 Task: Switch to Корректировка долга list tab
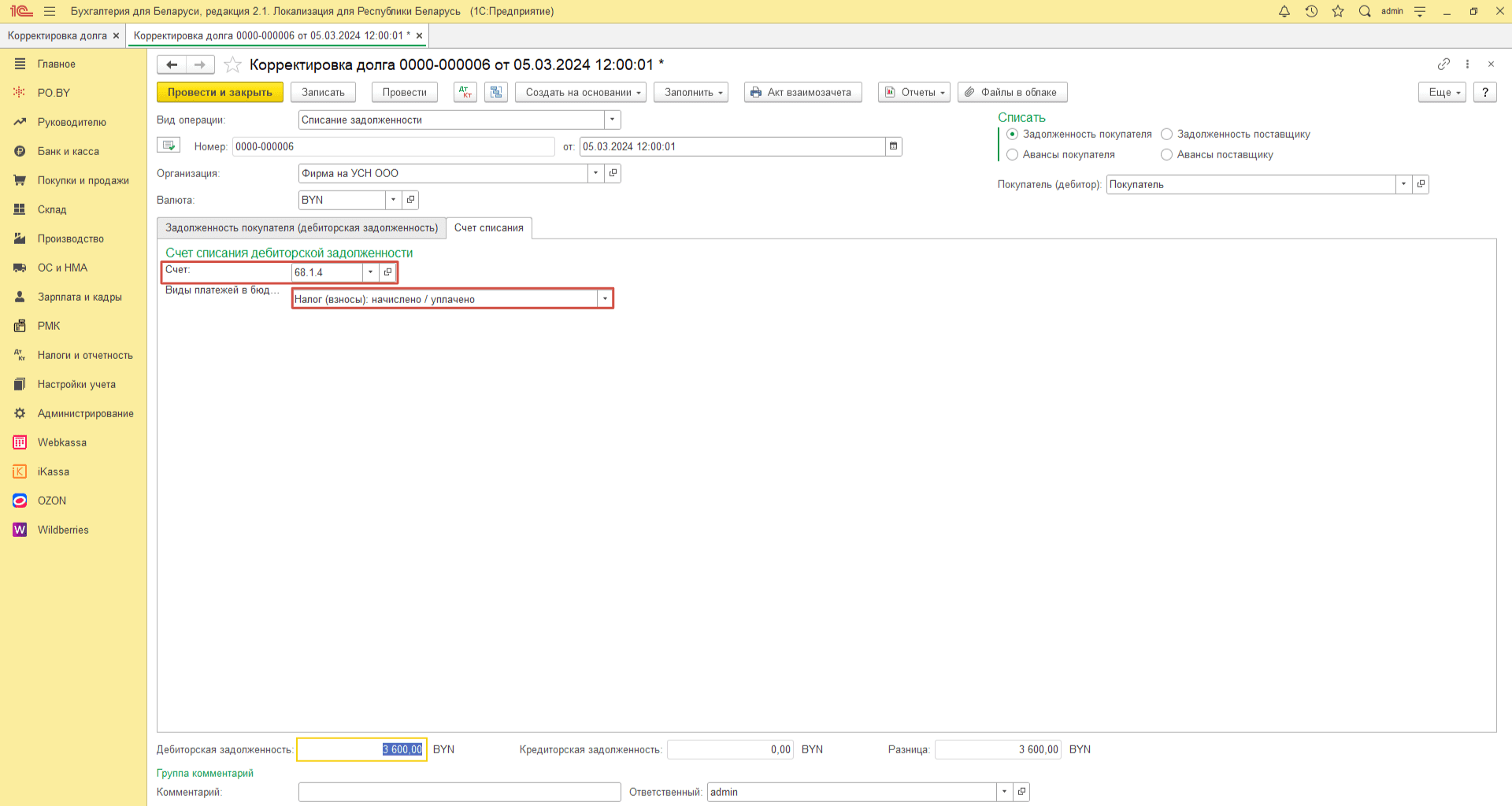[57, 35]
